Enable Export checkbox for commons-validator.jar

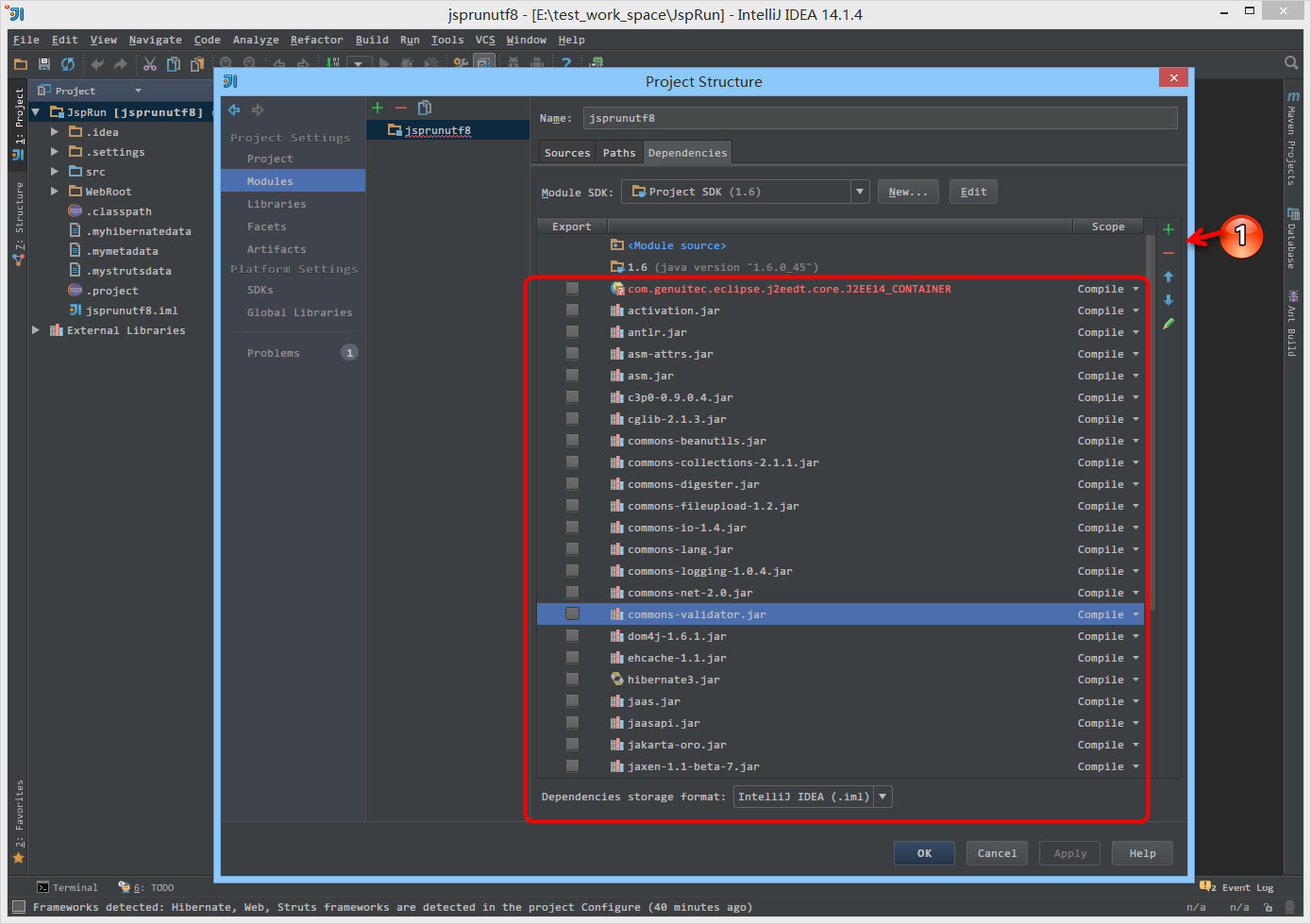coord(572,613)
